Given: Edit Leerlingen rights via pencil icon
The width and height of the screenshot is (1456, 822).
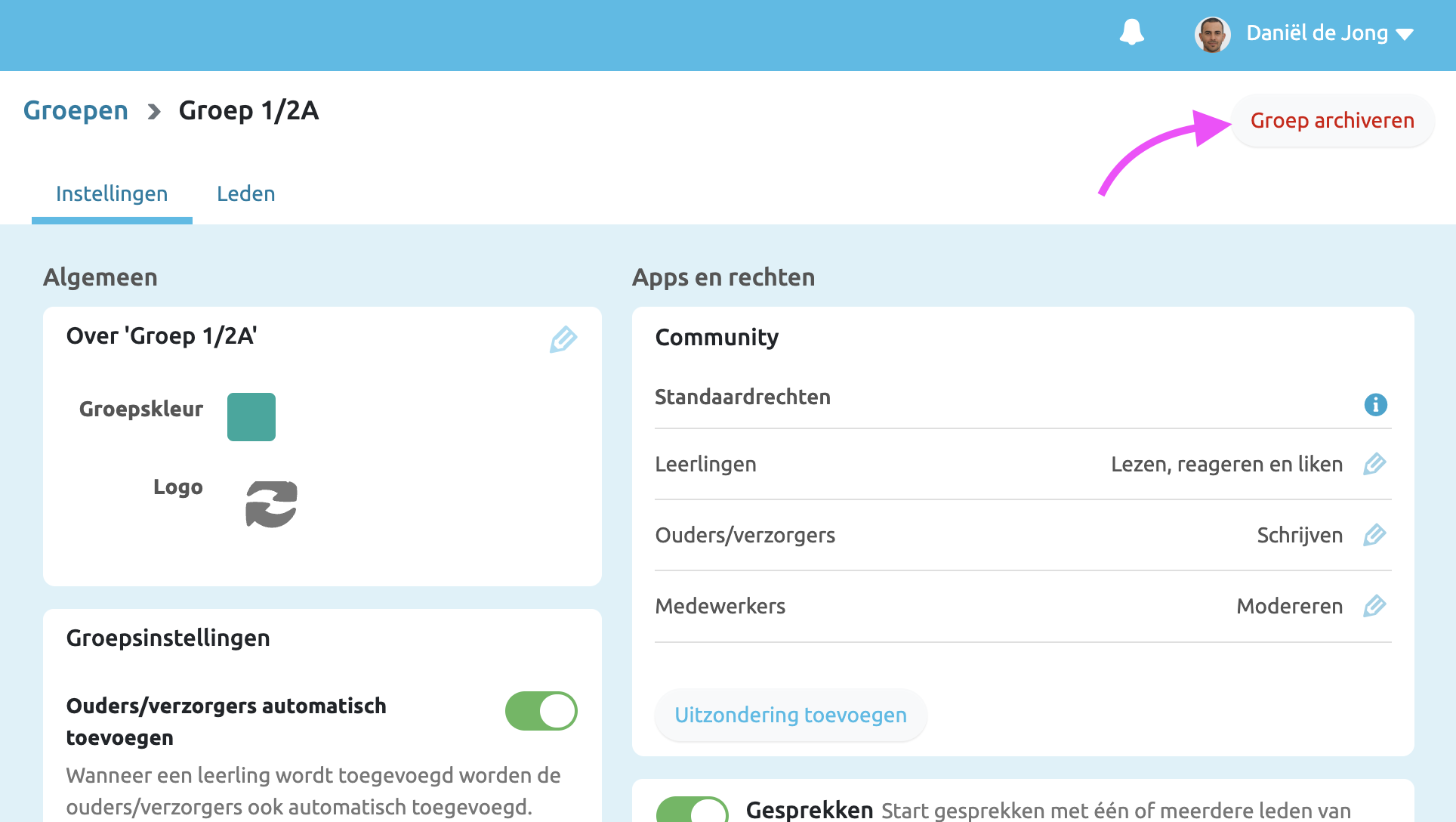Looking at the screenshot, I should point(1375,465).
